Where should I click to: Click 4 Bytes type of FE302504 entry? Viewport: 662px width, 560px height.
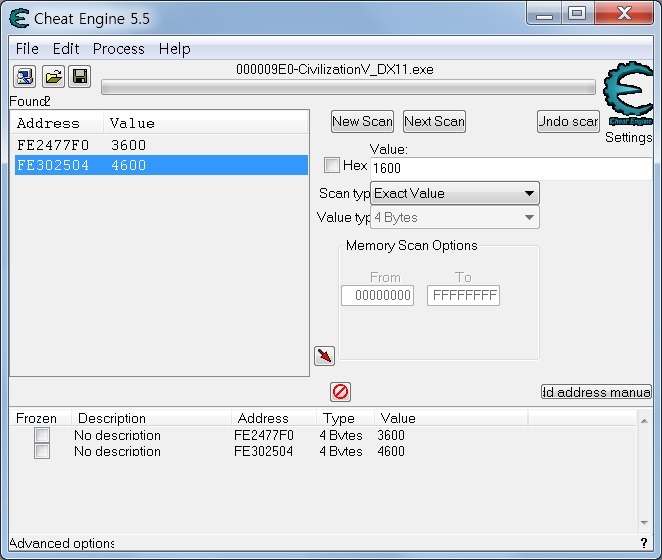click(341, 451)
